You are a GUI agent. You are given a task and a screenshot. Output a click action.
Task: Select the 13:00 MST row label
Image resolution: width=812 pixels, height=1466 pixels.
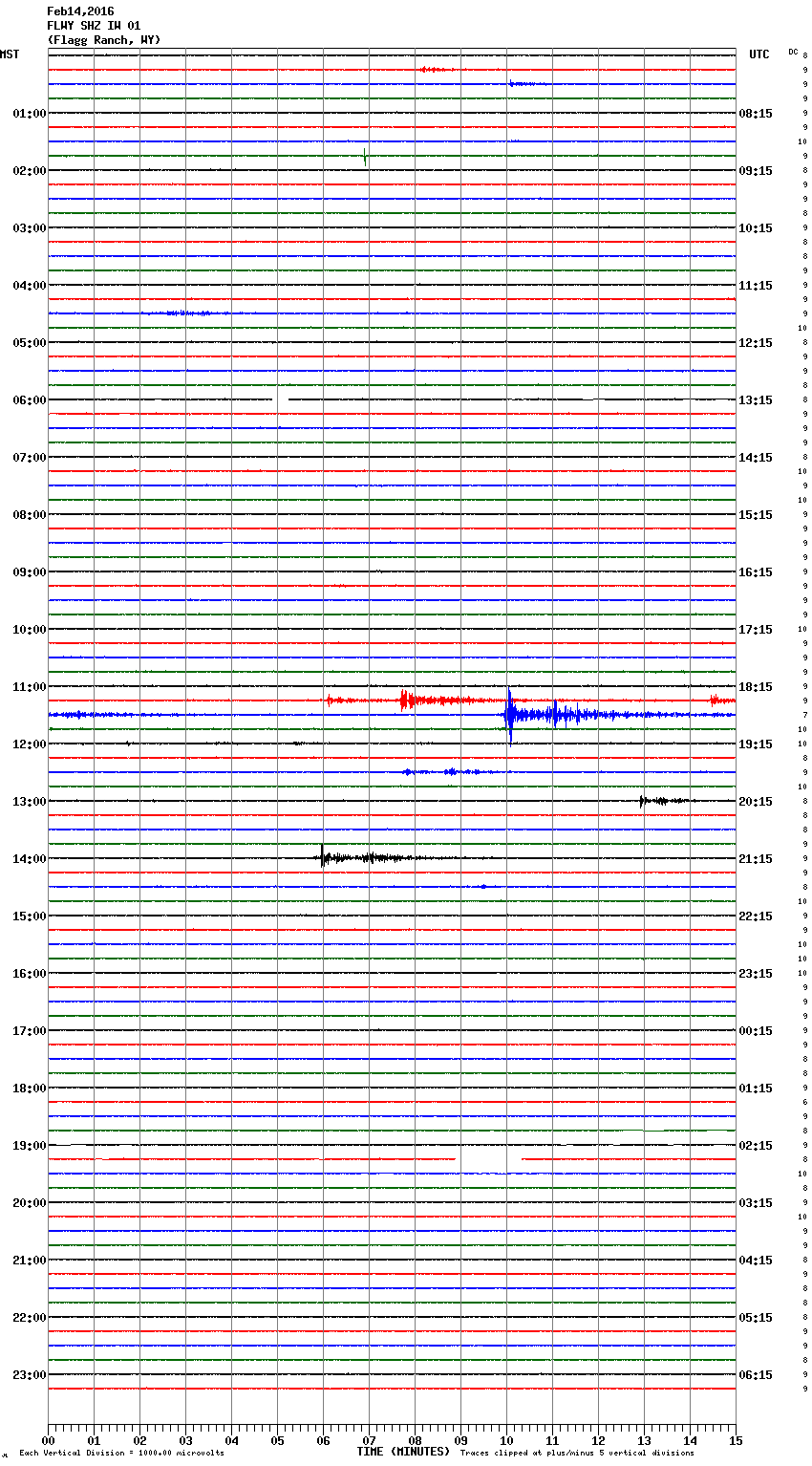point(30,802)
